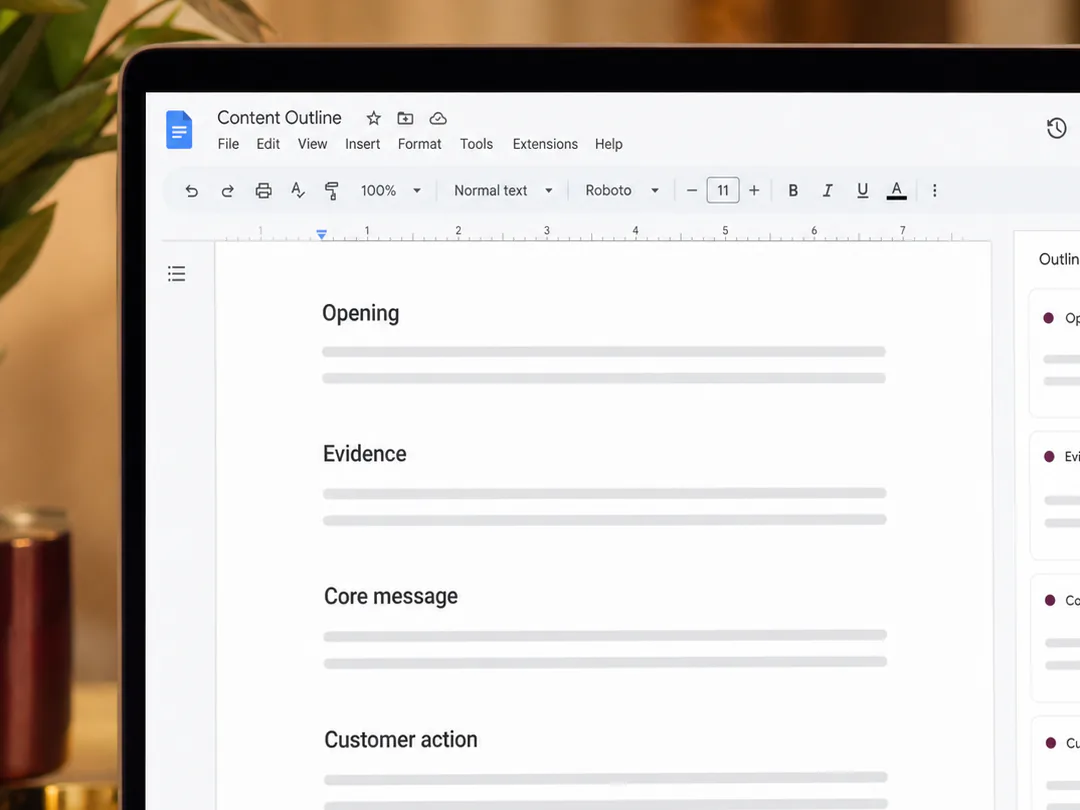
Task: Open the Insert menu
Action: click(x=362, y=144)
